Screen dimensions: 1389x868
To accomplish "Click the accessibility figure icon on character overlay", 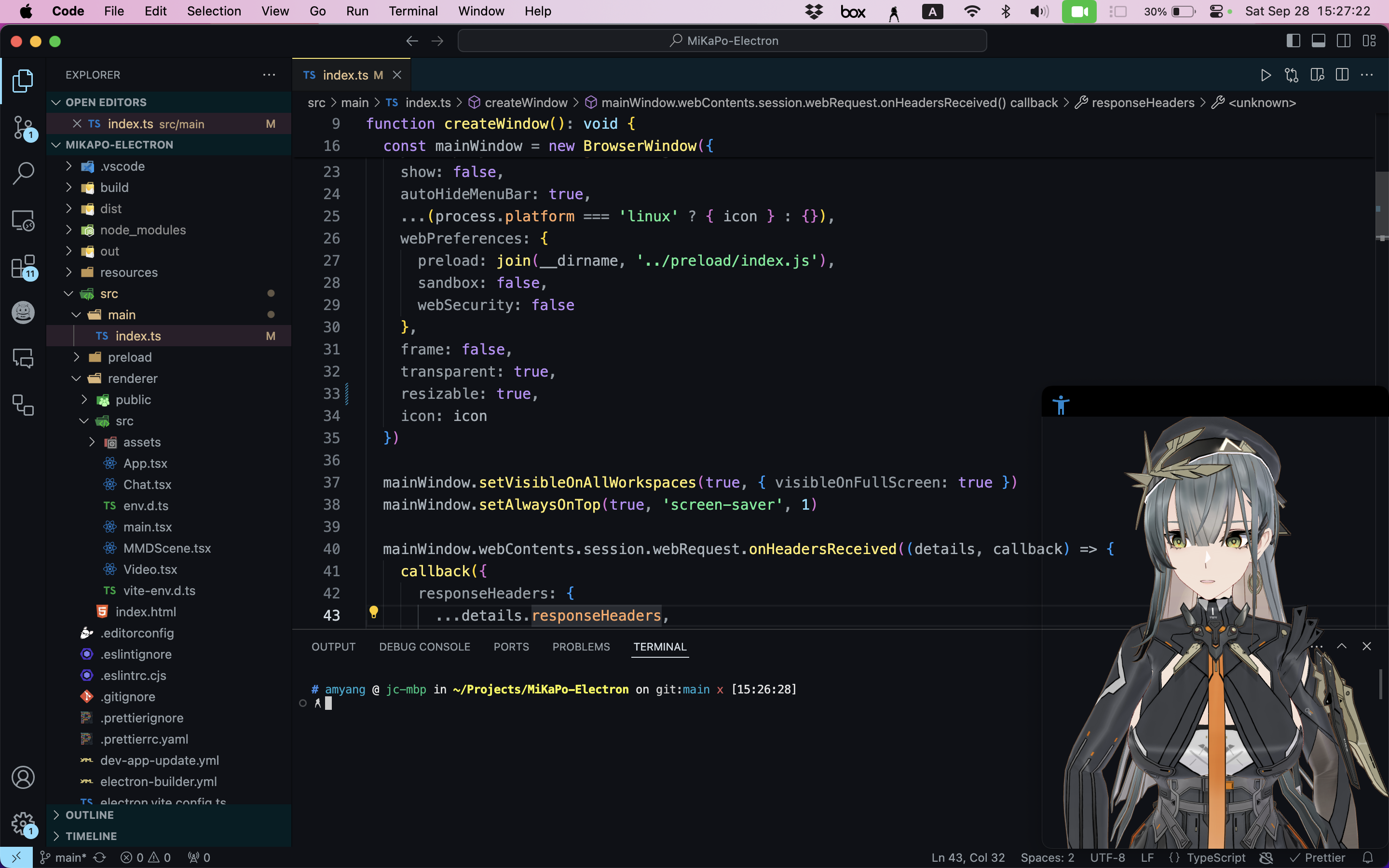I will click(1061, 405).
